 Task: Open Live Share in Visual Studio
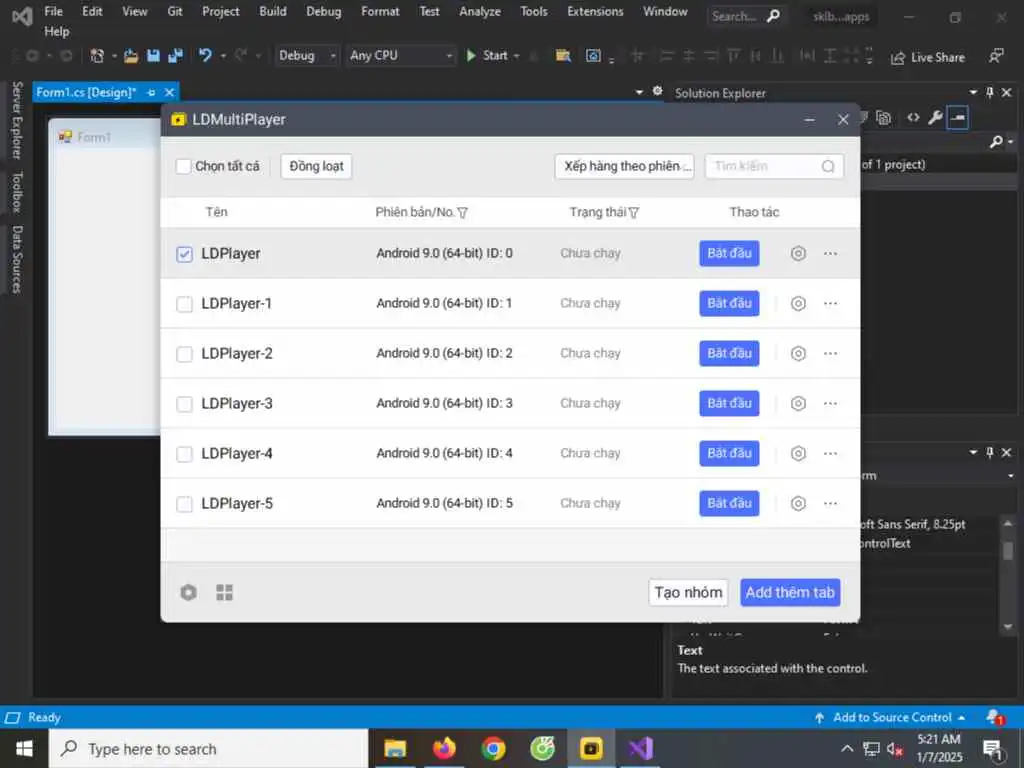click(928, 57)
